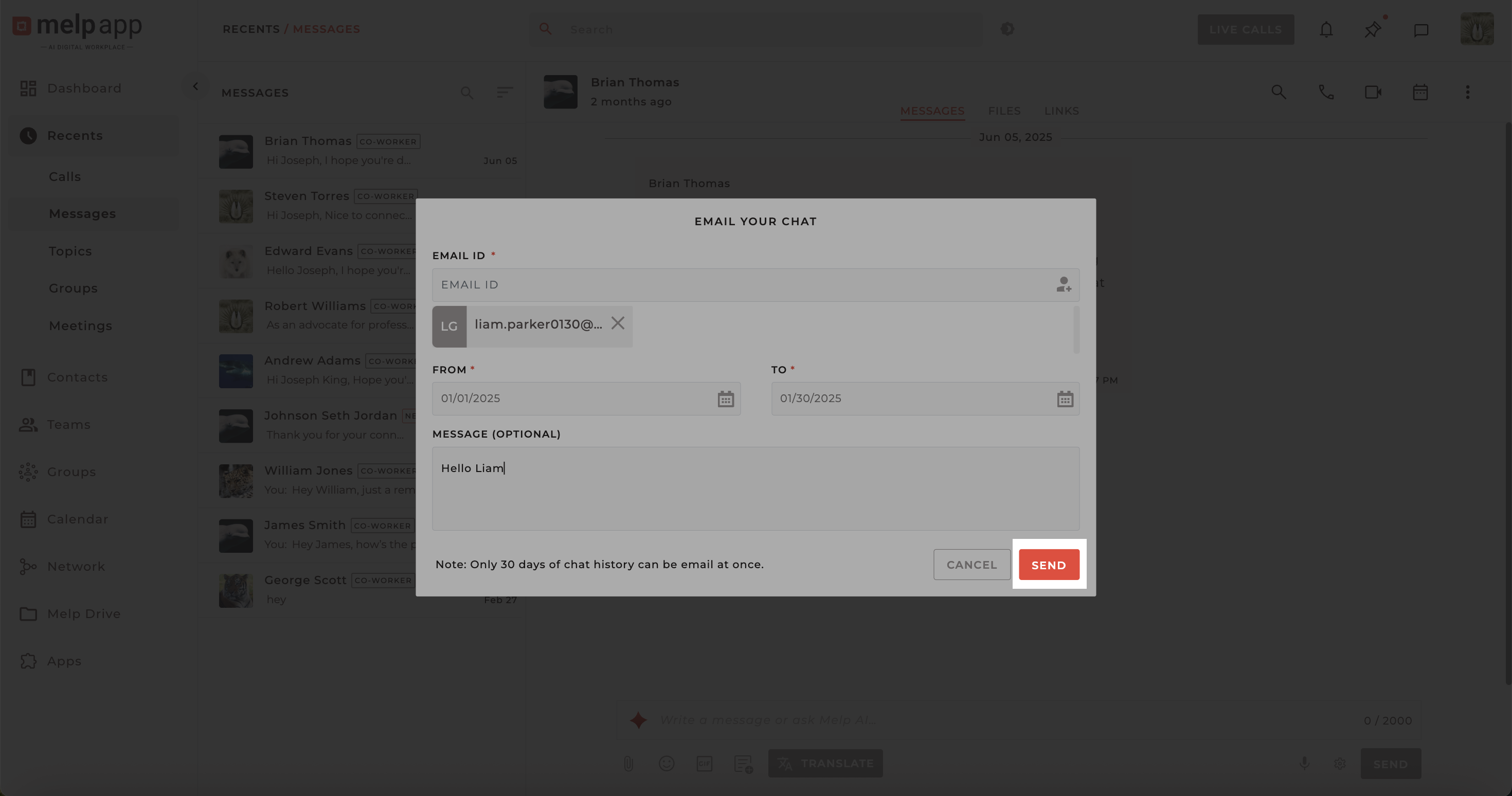Collapse the left sidebar with arrow
Viewport: 1512px width, 796px height.
[x=195, y=86]
